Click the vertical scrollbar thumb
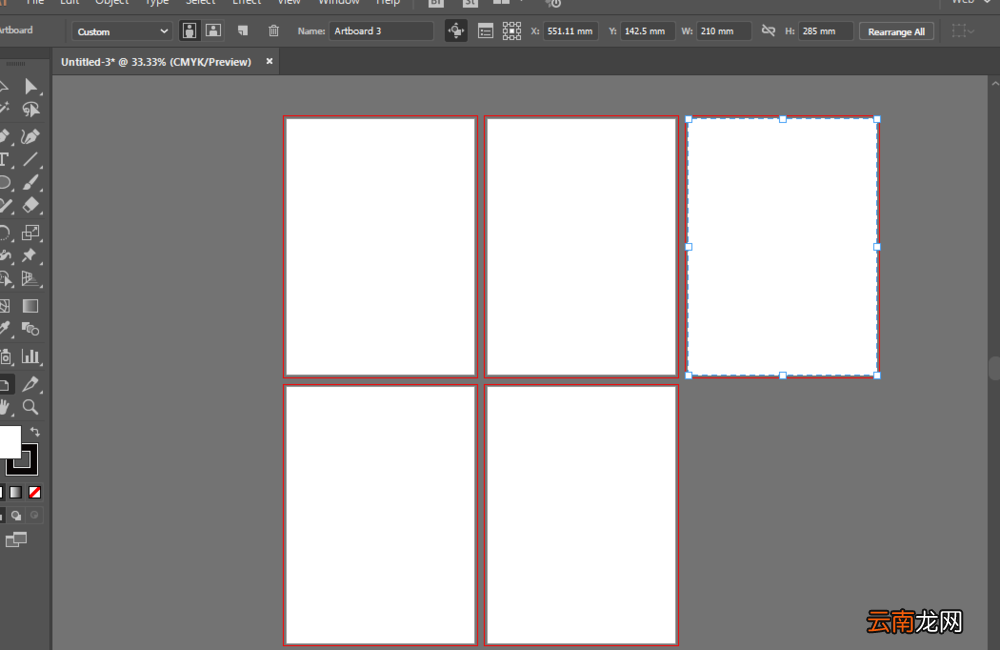The height and width of the screenshot is (650, 1000). click(x=994, y=368)
